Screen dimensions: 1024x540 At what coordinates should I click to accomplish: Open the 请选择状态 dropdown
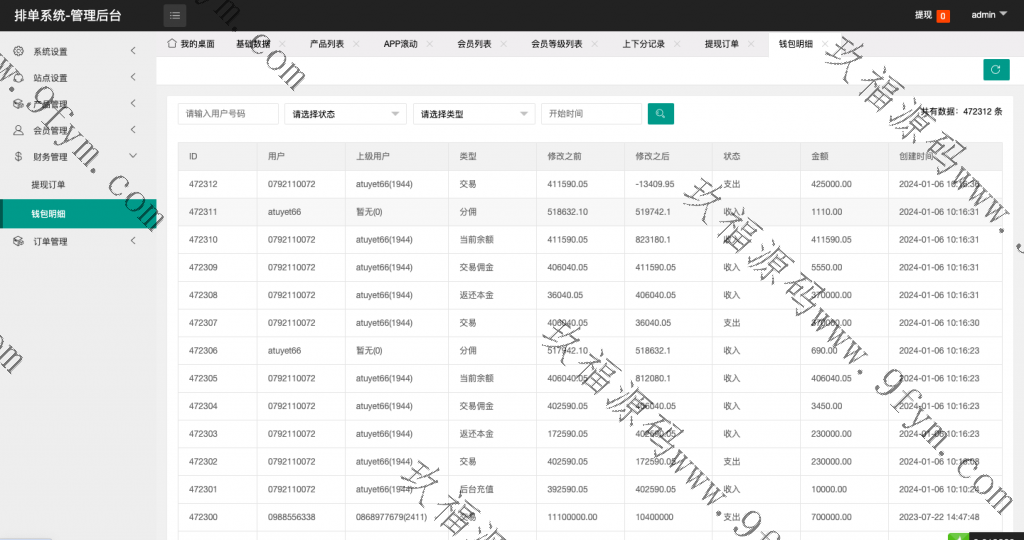coord(345,114)
